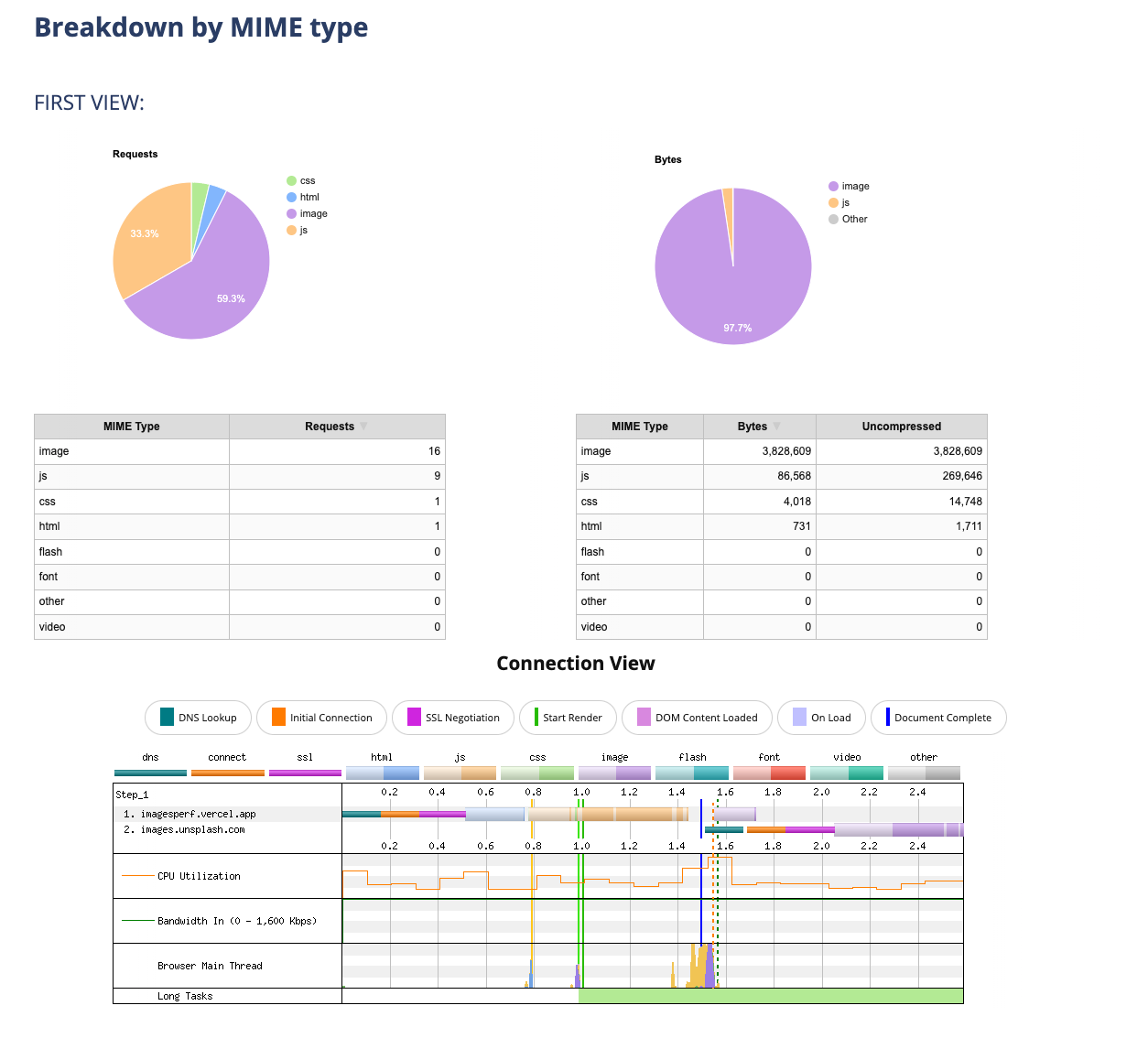Click the Start Render green line icon
Viewport: 1148px width, 1038px height.
pos(536,717)
